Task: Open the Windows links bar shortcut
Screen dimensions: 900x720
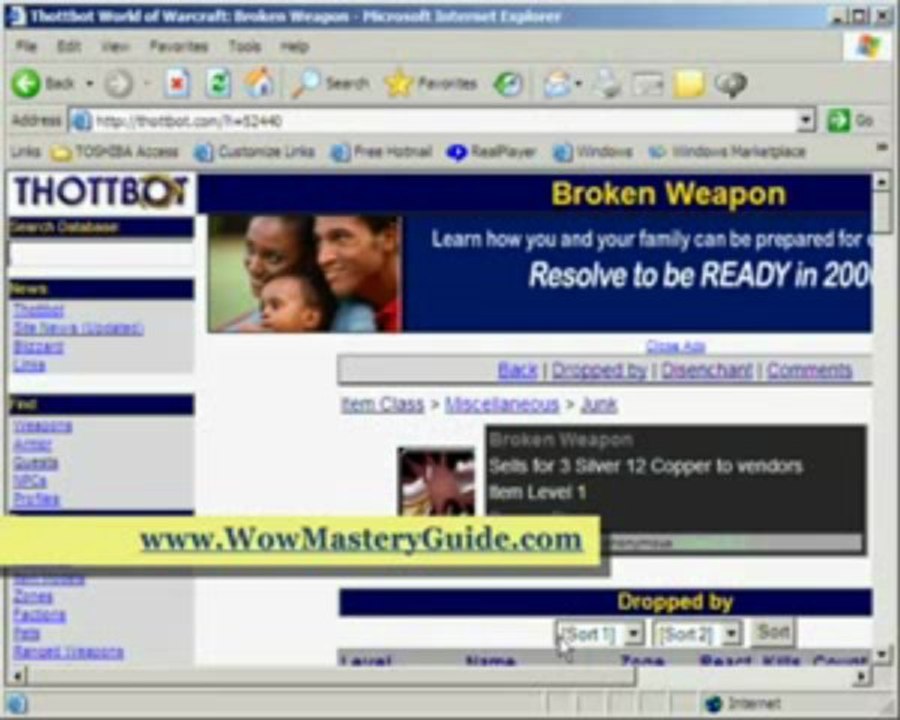Action: pos(593,152)
